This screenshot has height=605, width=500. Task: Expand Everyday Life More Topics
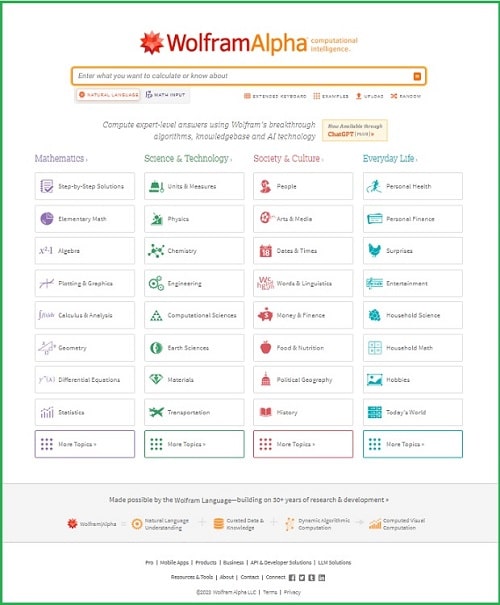click(x=413, y=444)
